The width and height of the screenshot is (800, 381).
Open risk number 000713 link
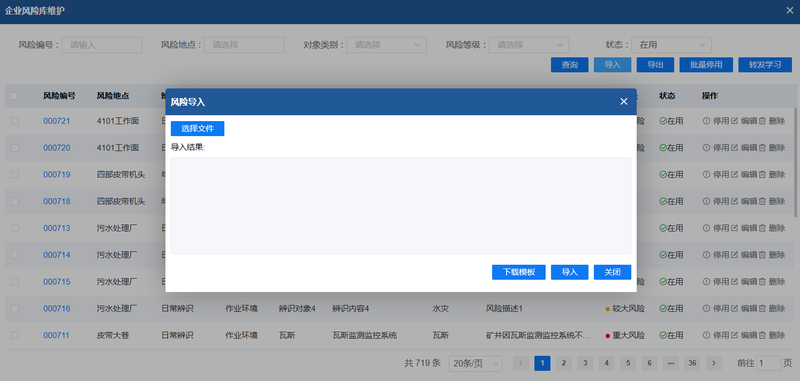pos(57,228)
